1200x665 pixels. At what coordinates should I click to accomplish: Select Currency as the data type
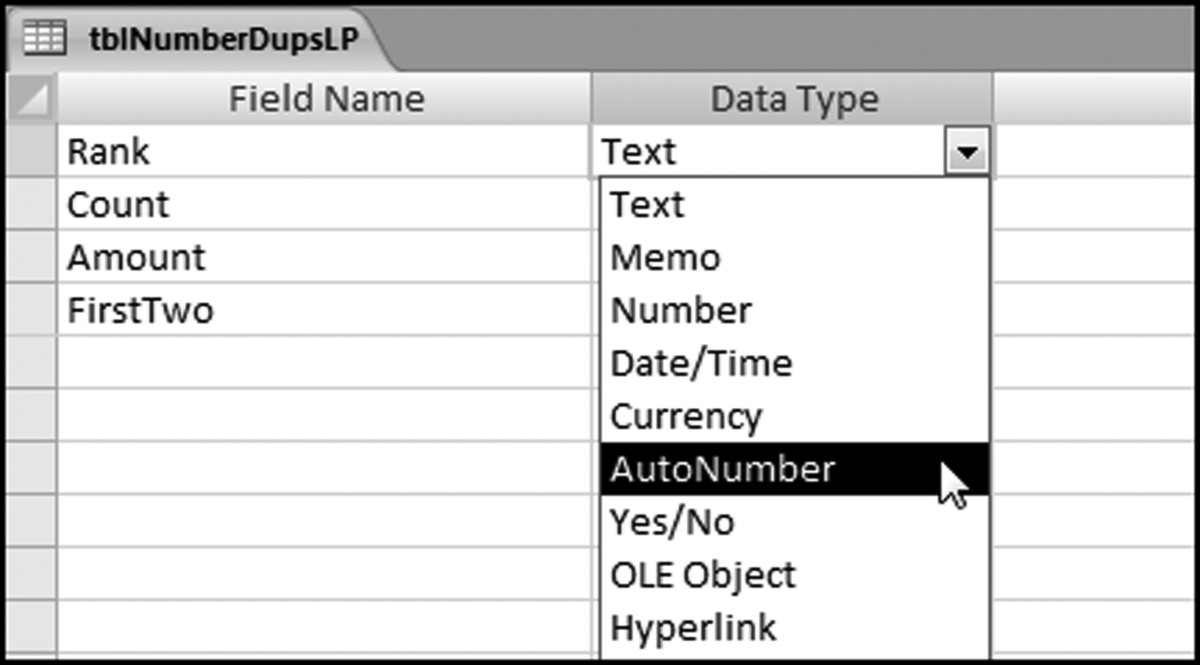tap(686, 416)
